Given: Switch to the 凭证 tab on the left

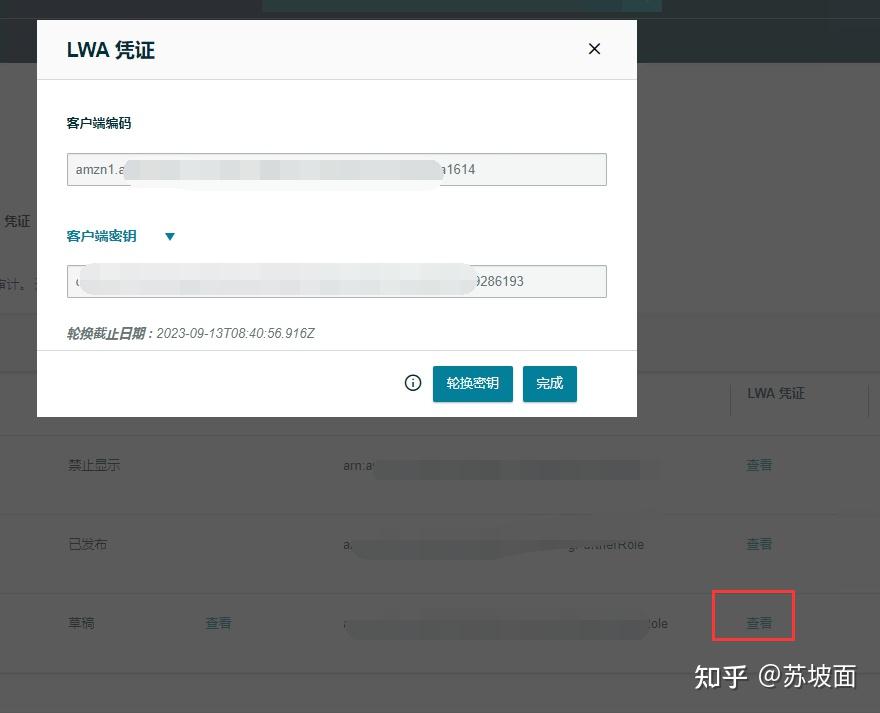Looking at the screenshot, I should click(17, 221).
